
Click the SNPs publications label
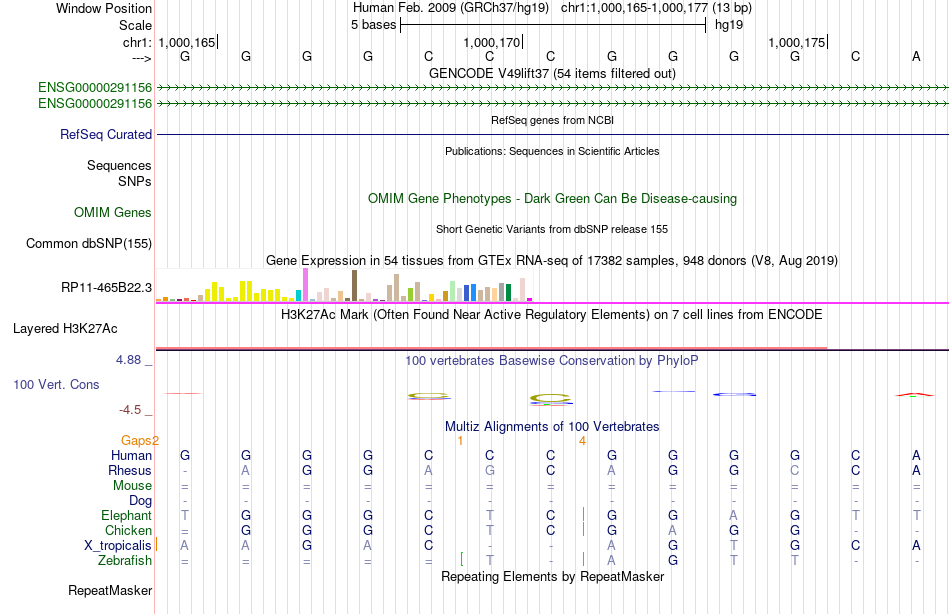tap(135, 181)
